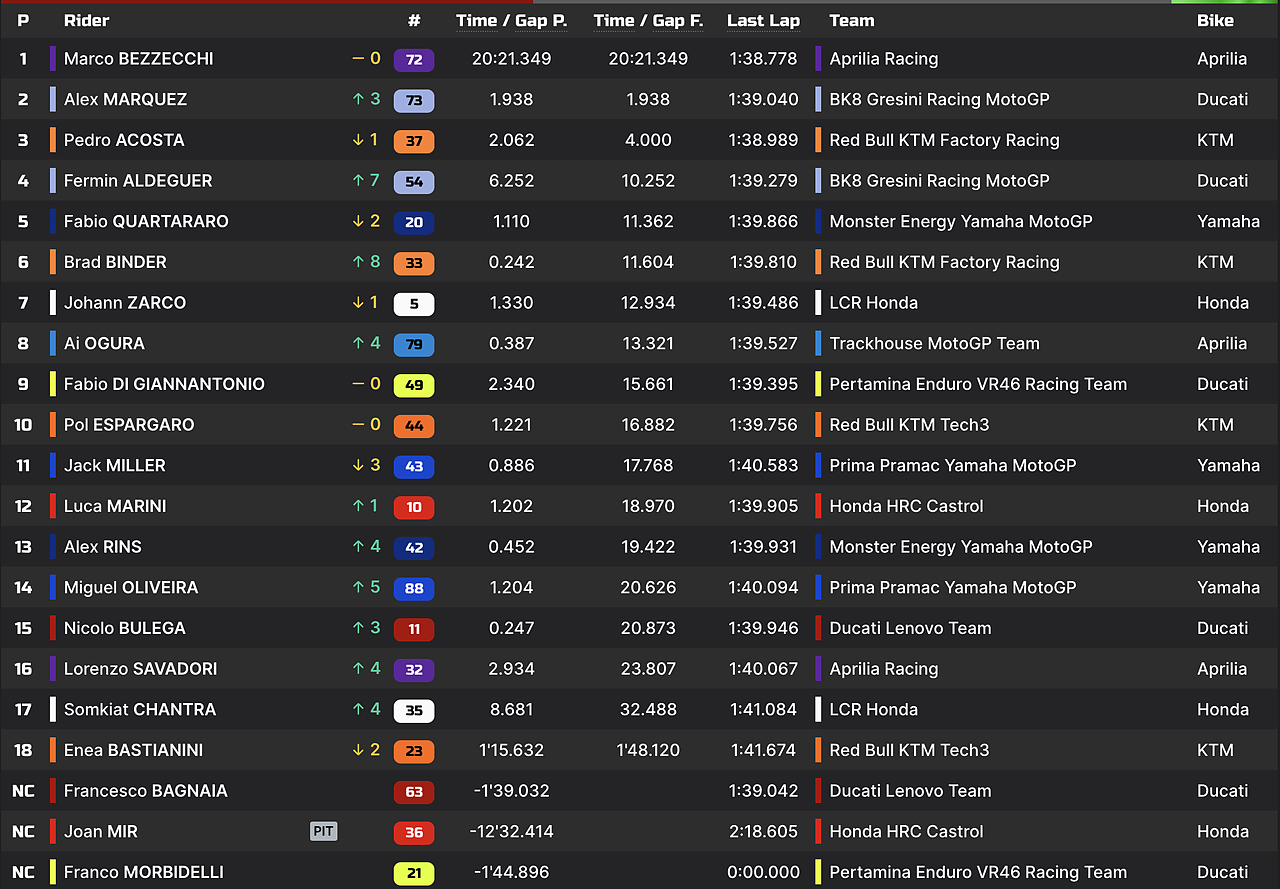Open rider Pedro ACOSTA's name
The width and height of the screenshot is (1280, 889).
(x=124, y=140)
